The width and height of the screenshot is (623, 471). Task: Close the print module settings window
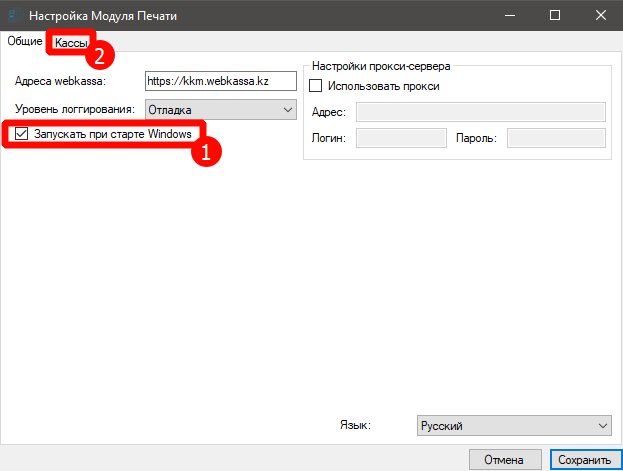pyautogui.click(x=599, y=15)
